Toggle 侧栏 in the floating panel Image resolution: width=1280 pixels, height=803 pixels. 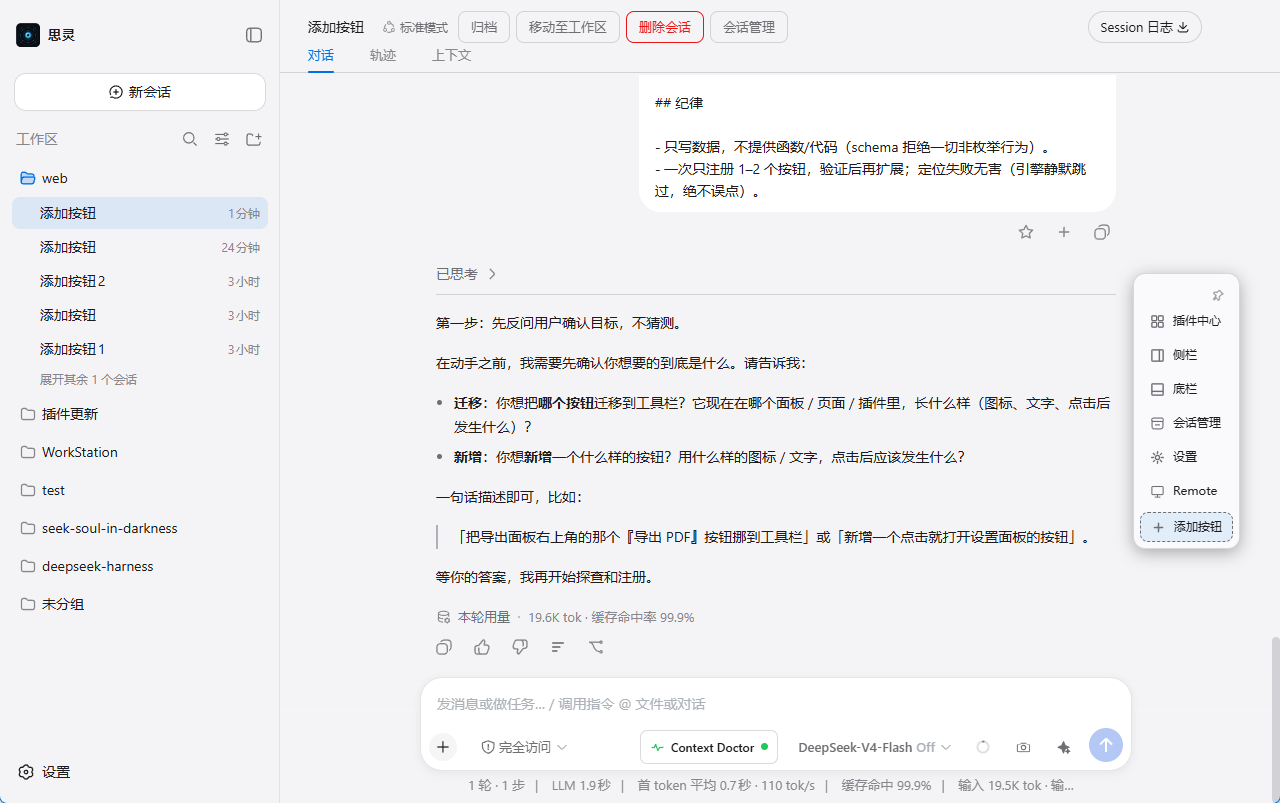(x=1186, y=355)
